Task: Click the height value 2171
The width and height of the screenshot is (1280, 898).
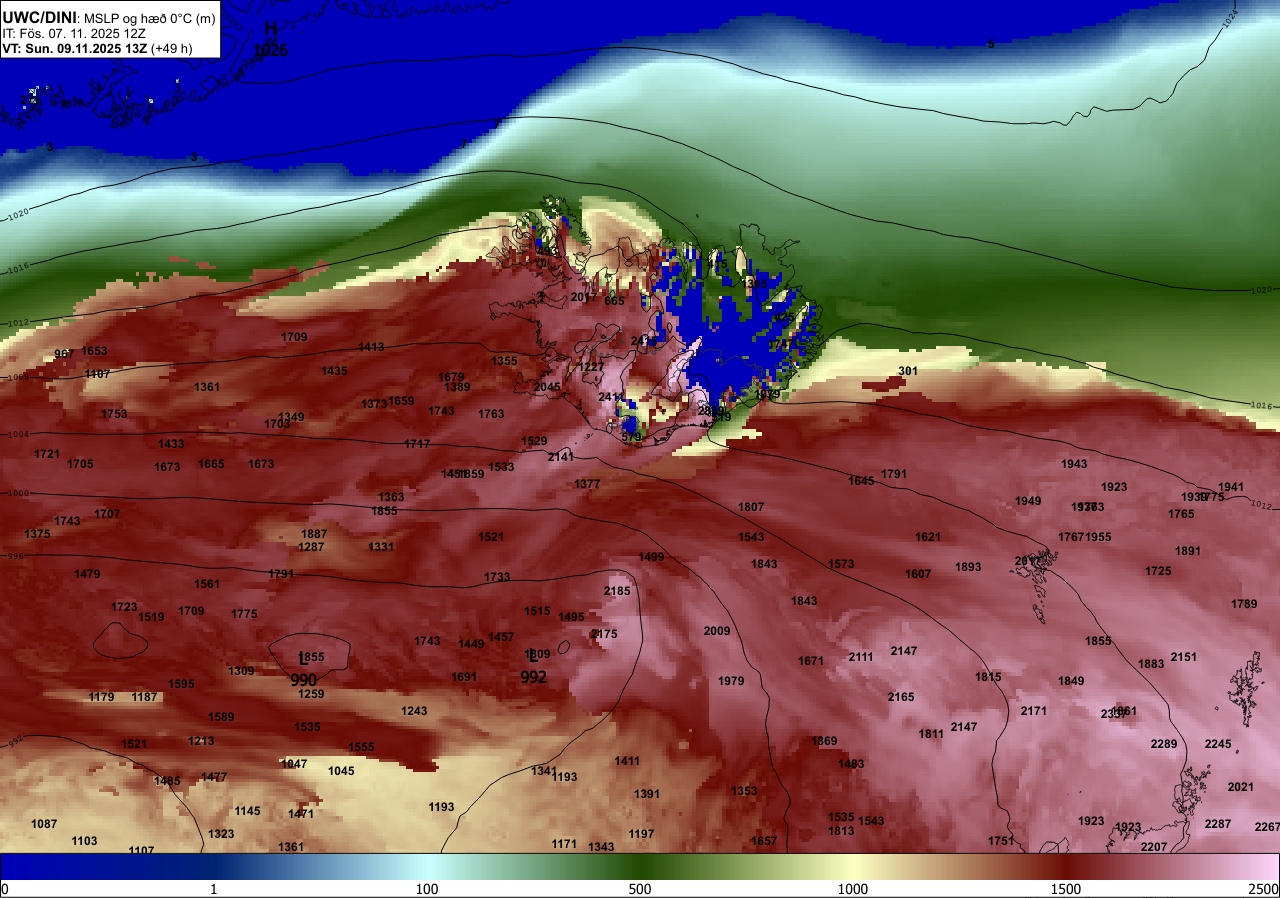Action: (x=1034, y=711)
